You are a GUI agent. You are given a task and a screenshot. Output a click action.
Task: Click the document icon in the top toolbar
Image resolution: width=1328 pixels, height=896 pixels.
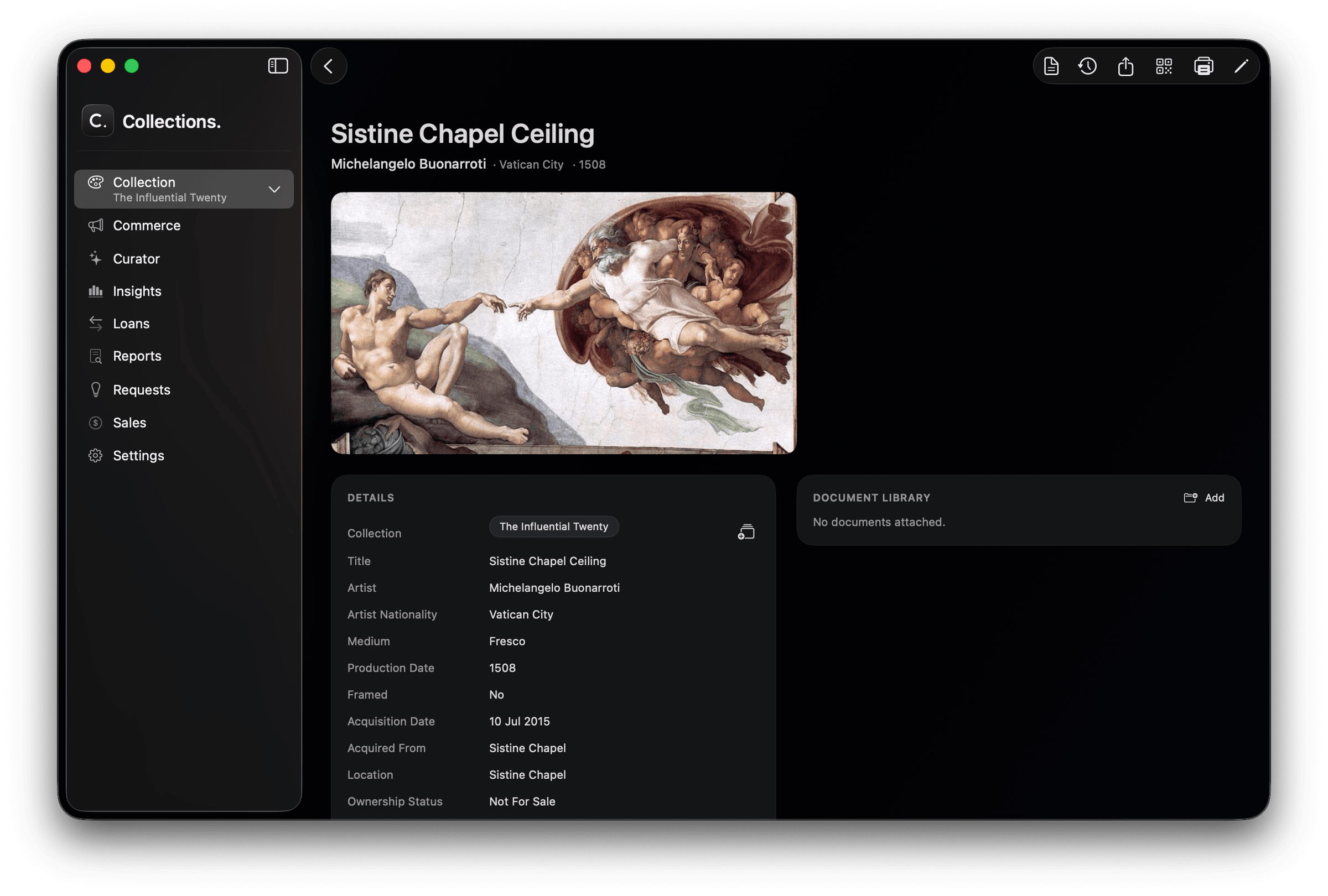click(x=1051, y=66)
